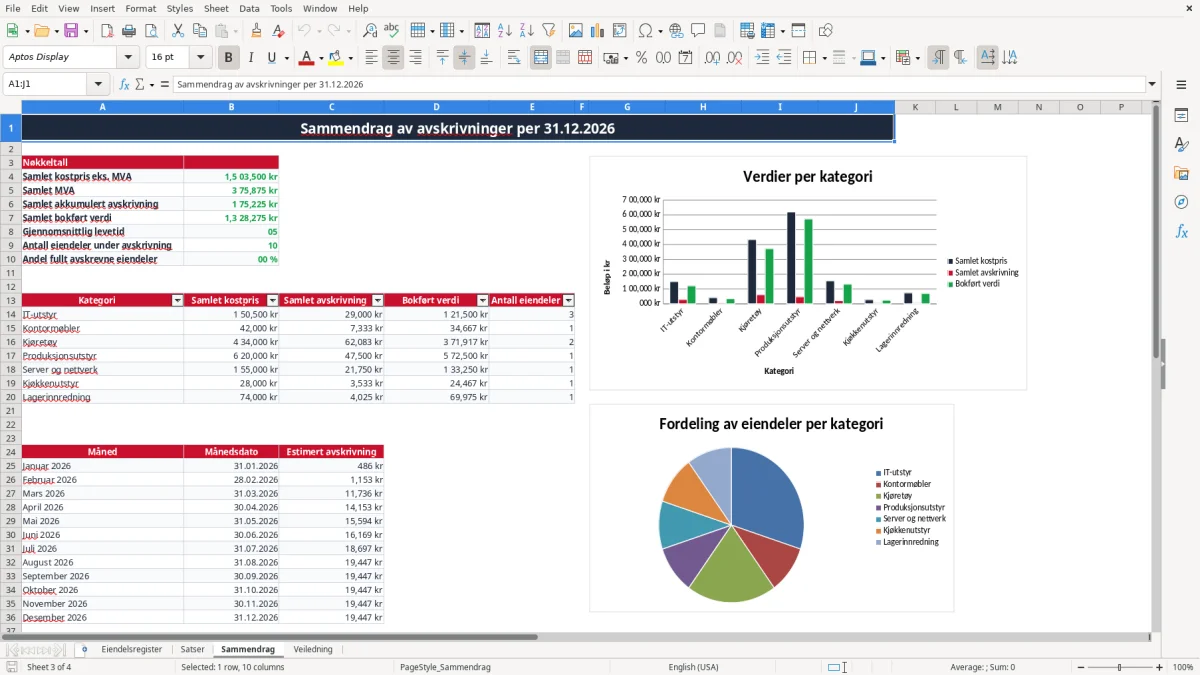The image size is (1200, 675).
Task: Insert an image
Action: pyautogui.click(x=576, y=31)
